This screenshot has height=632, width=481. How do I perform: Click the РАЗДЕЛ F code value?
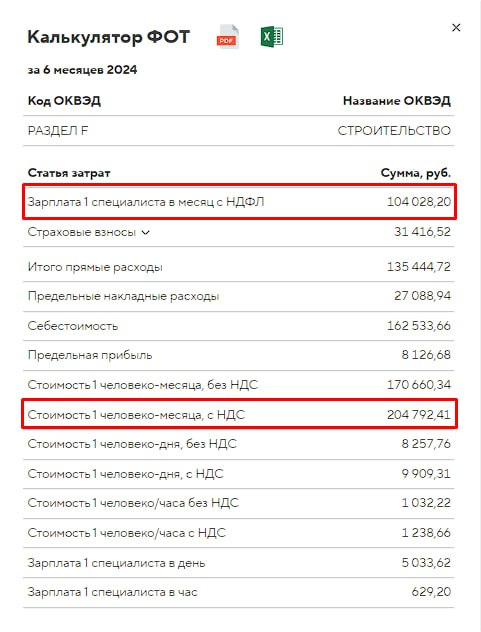(58, 131)
